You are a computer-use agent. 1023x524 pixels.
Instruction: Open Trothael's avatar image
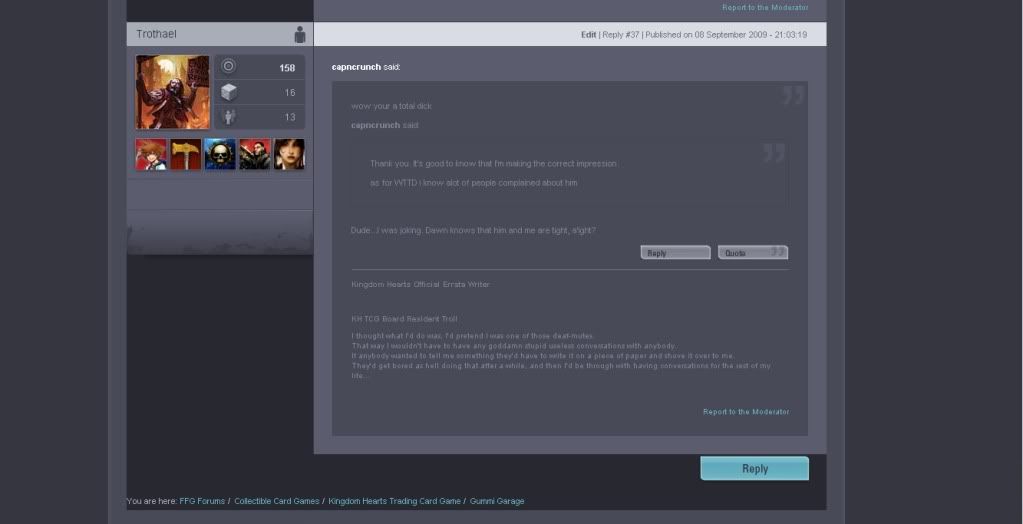click(x=172, y=92)
